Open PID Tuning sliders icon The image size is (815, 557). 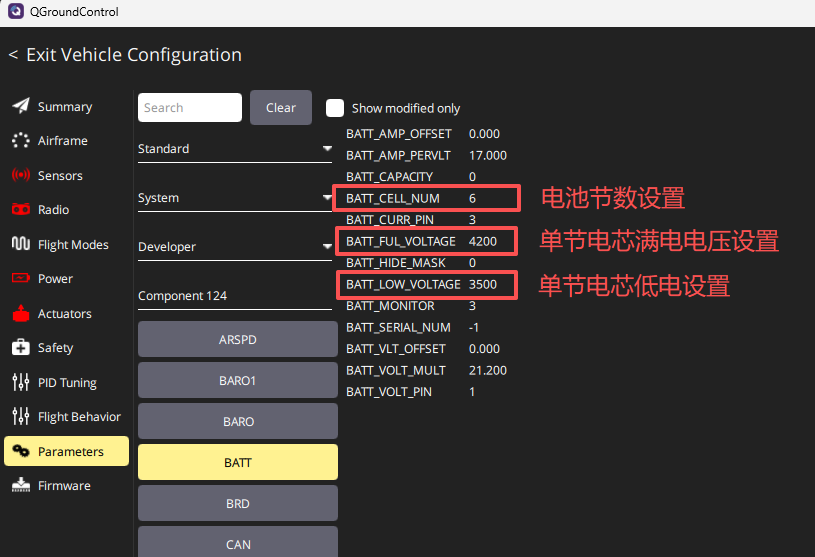[x=20, y=382]
